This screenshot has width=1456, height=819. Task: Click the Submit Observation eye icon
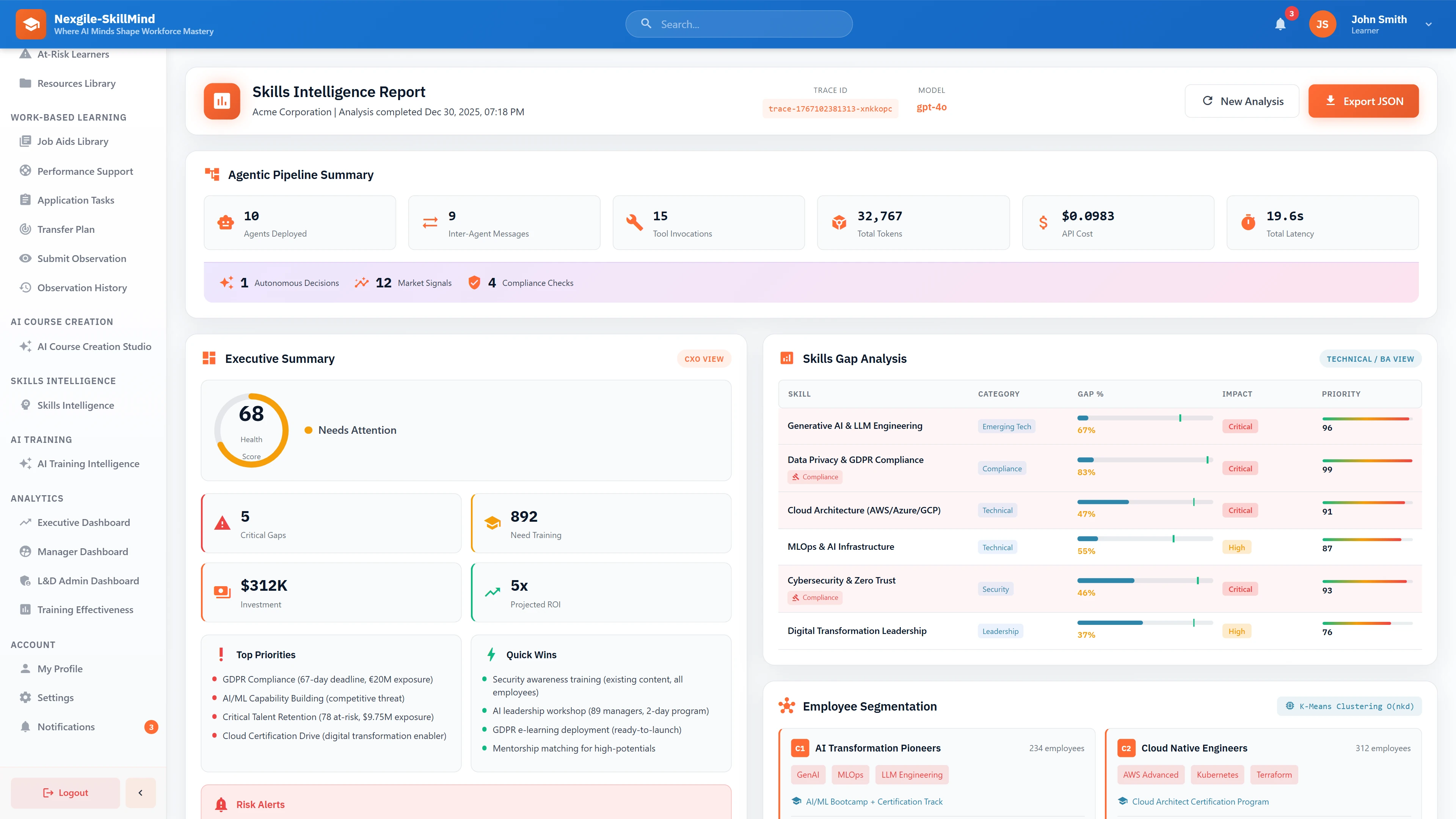coord(25,258)
